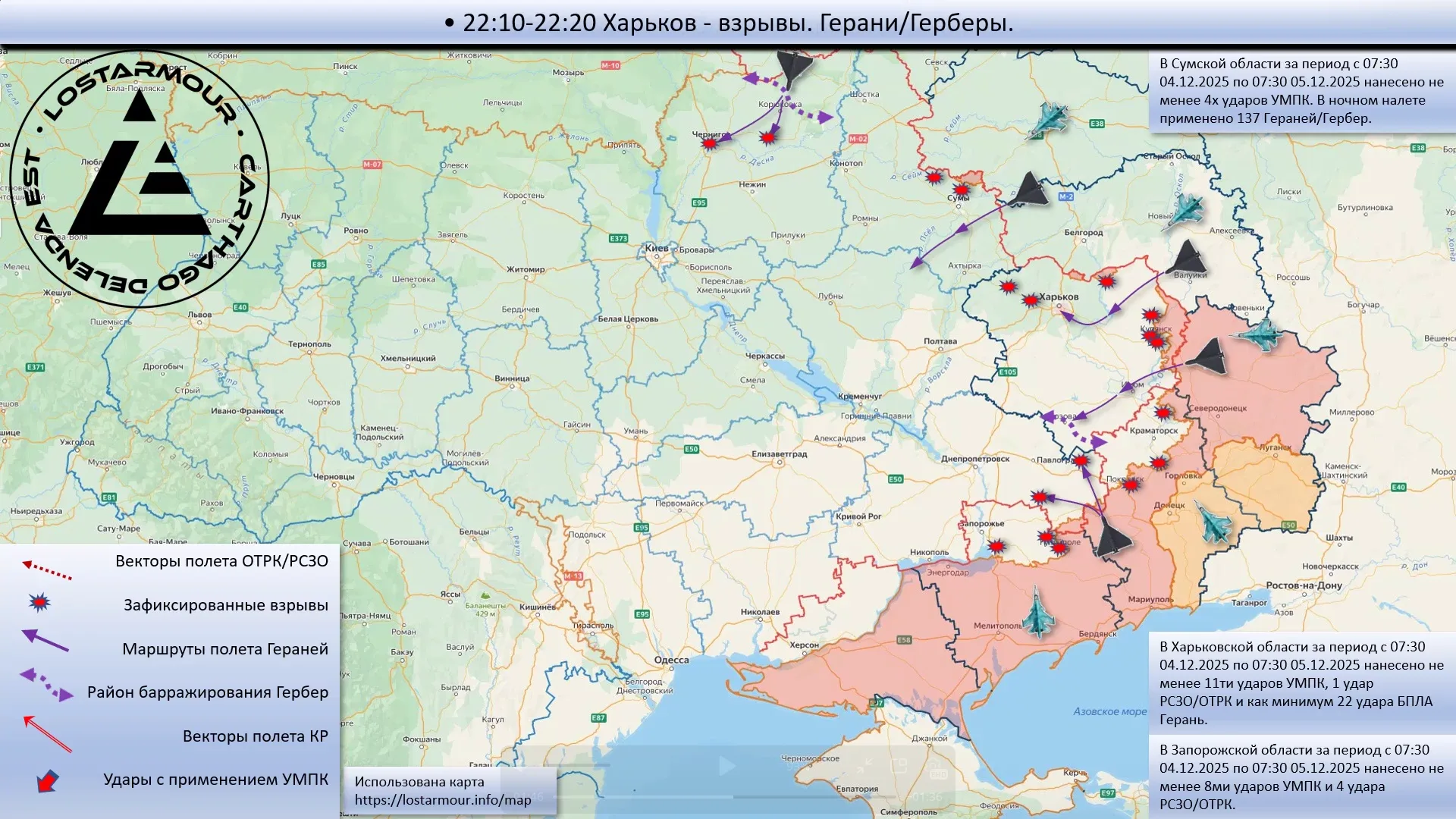The height and width of the screenshot is (819, 1456).
Task: Click the picture-in-picture icon in the video overlay
Action: coord(899,766)
